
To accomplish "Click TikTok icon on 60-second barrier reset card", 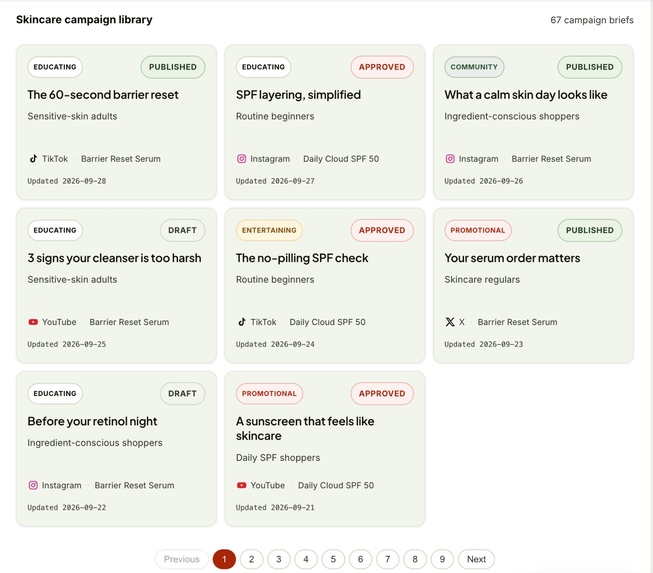I will click(33, 159).
